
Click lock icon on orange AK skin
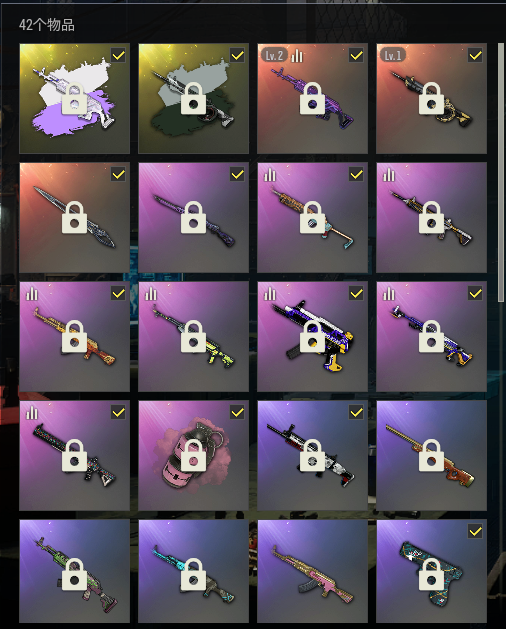pyautogui.click(x=74, y=336)
